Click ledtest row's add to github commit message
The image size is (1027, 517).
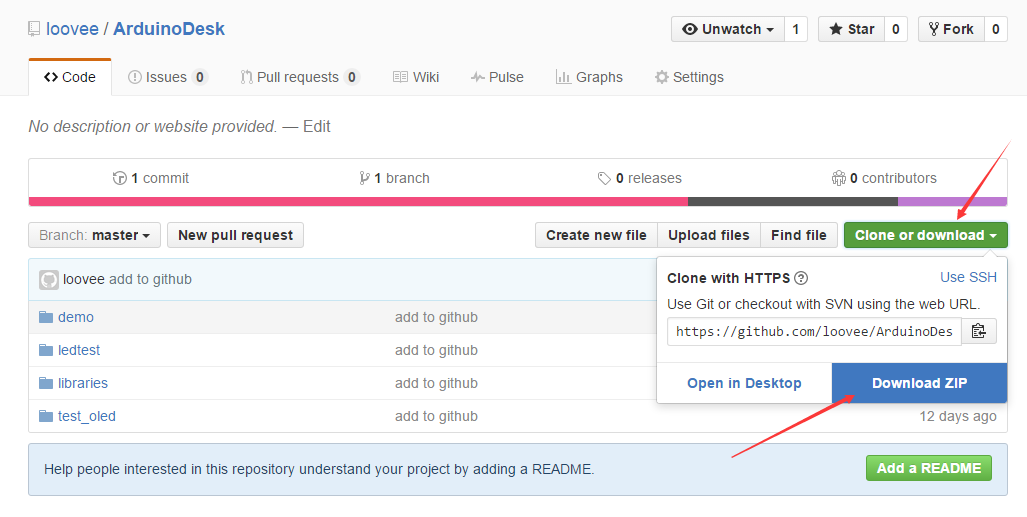click(x=436, y=350)
